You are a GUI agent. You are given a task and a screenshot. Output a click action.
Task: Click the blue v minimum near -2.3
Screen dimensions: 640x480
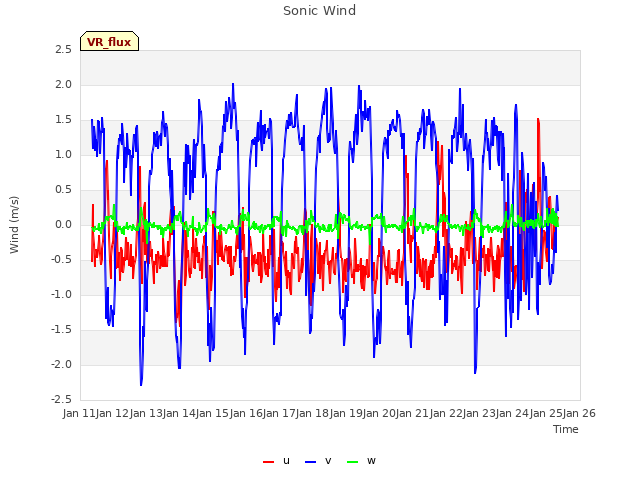141,384
